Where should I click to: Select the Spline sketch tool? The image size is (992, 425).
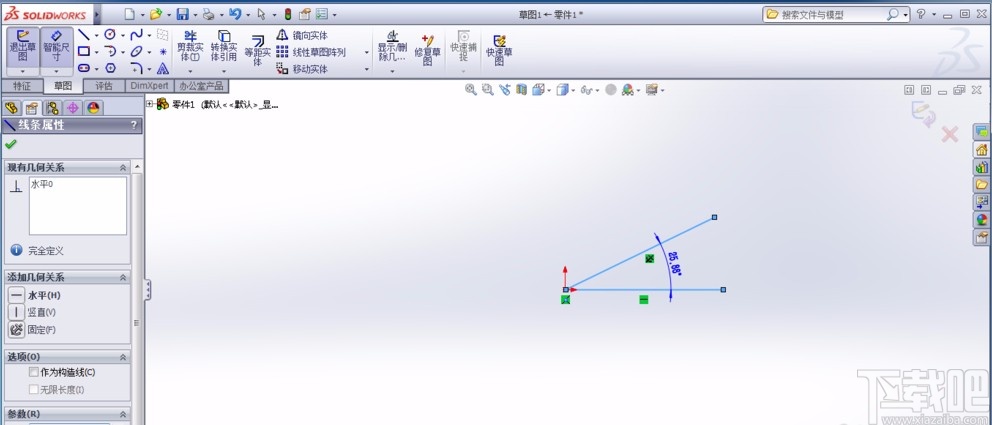click(137, 35)
